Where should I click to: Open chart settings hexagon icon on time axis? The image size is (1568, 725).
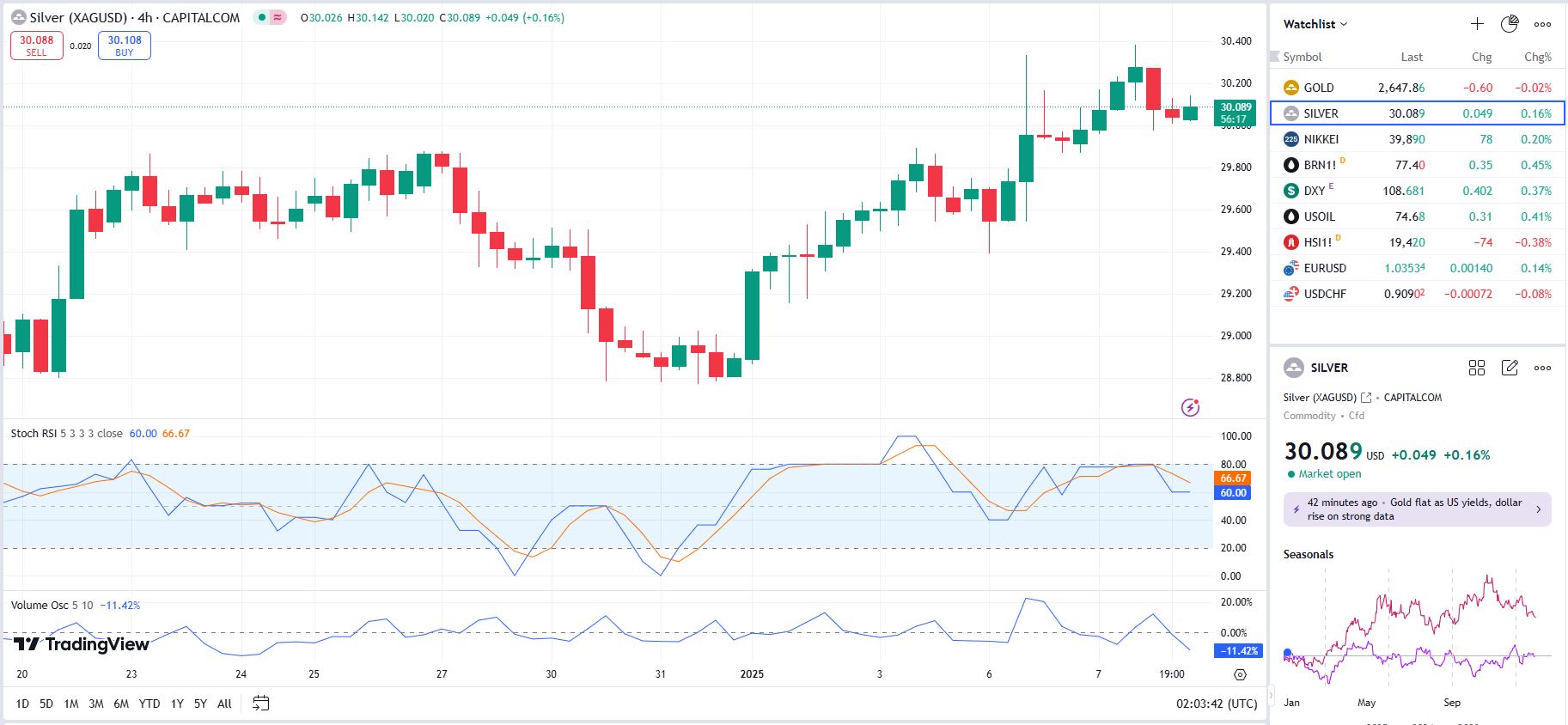[x=1240, y=674]
